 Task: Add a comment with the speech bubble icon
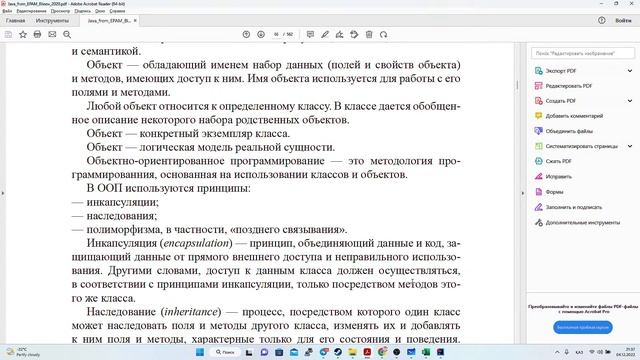click(x=310, y=35)
